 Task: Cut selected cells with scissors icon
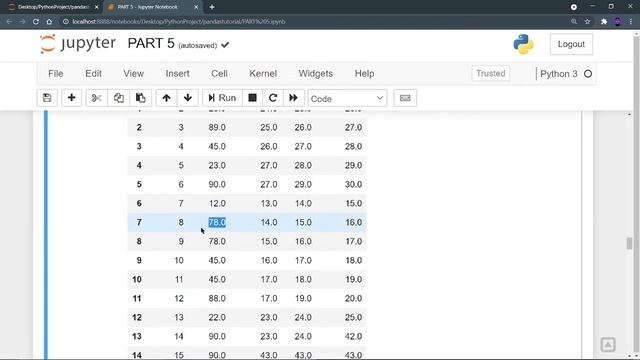pyautogui.click(x=97, y=98)
